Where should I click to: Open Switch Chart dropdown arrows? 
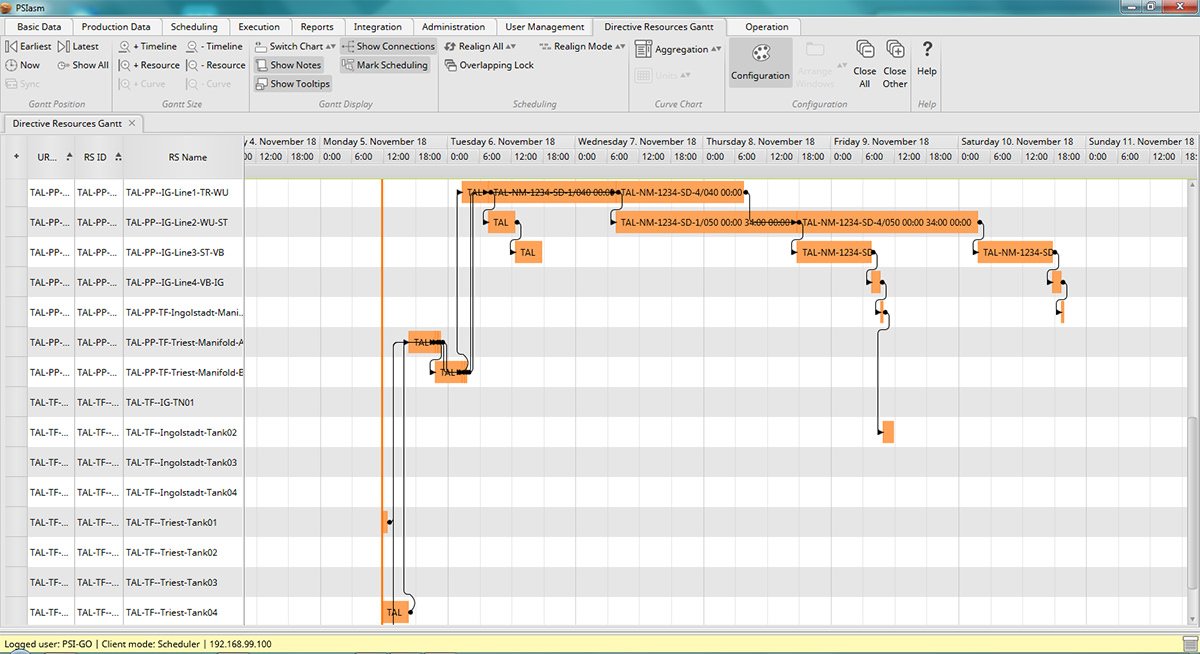click(x=331, y=47)
